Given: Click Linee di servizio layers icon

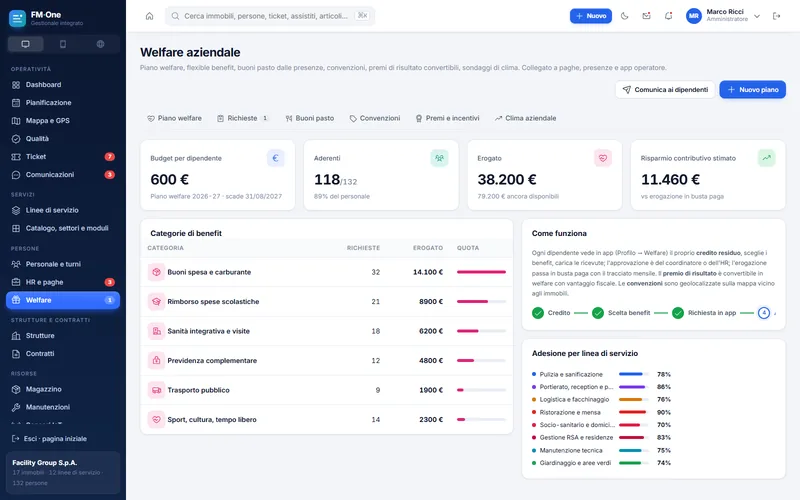Looking at the screenshot, I should 16,210.
